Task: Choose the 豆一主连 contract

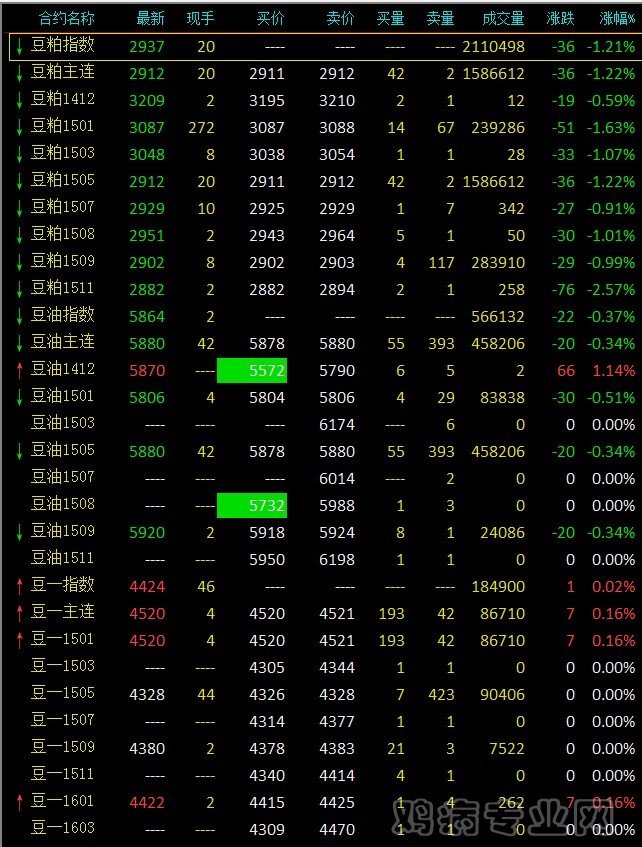Action: 63,613
